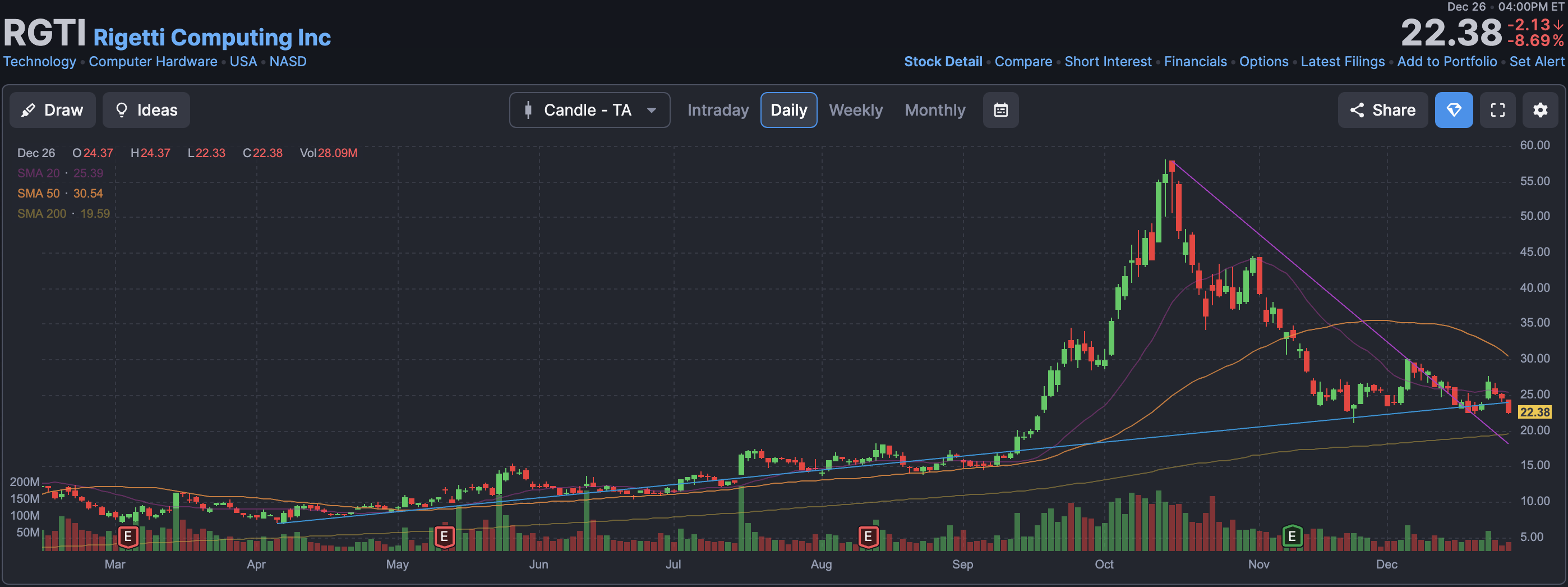Click the 200M volume axis label
This screenshot has height=587, width=1568.
(x=24, y=481)
